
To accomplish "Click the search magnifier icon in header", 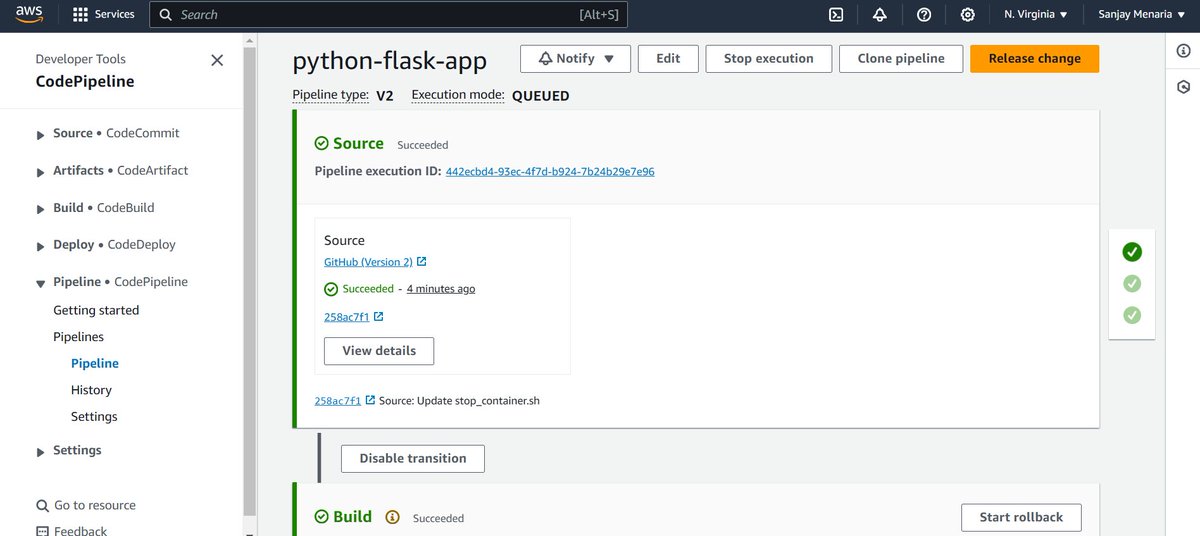I will click(x=166, y=15).
